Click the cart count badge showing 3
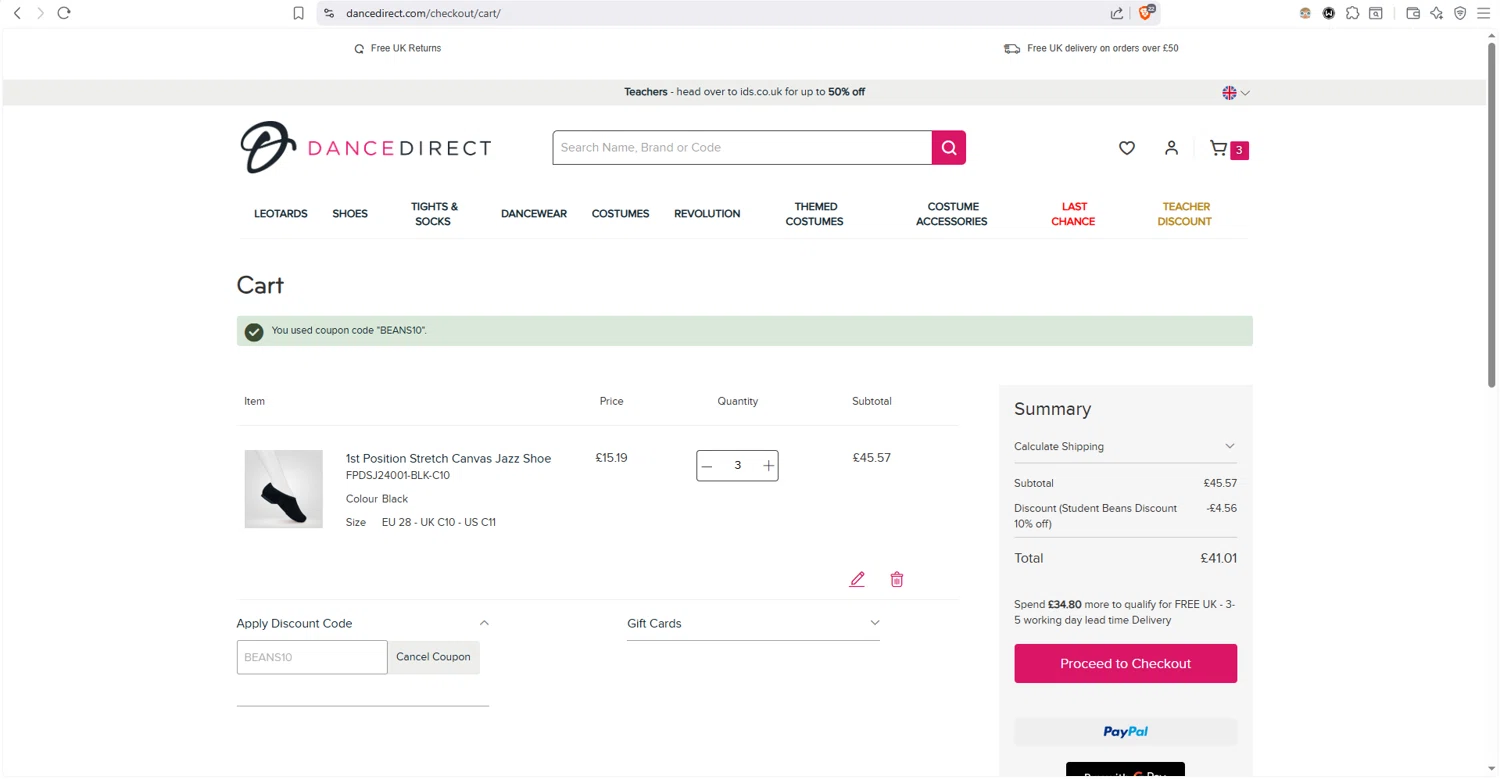Viewport: 1500px width, 779px height. (x=1239, y=150)
